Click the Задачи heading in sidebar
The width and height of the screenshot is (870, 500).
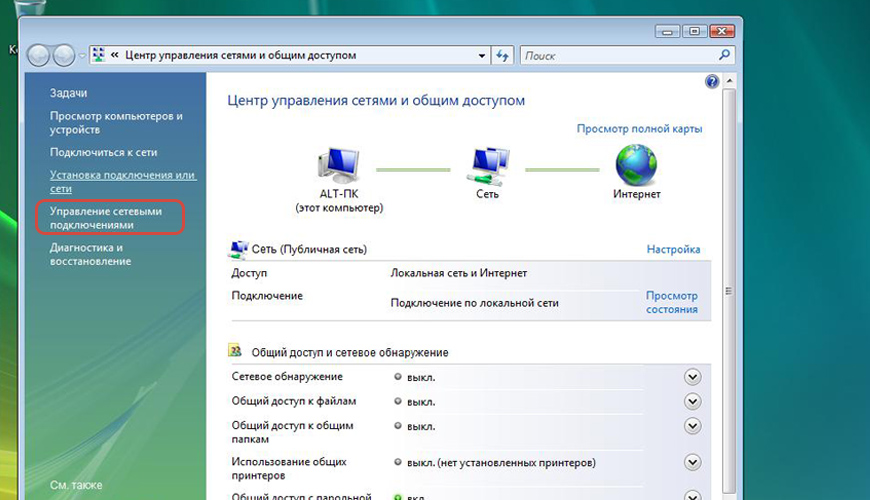[68, 93]
